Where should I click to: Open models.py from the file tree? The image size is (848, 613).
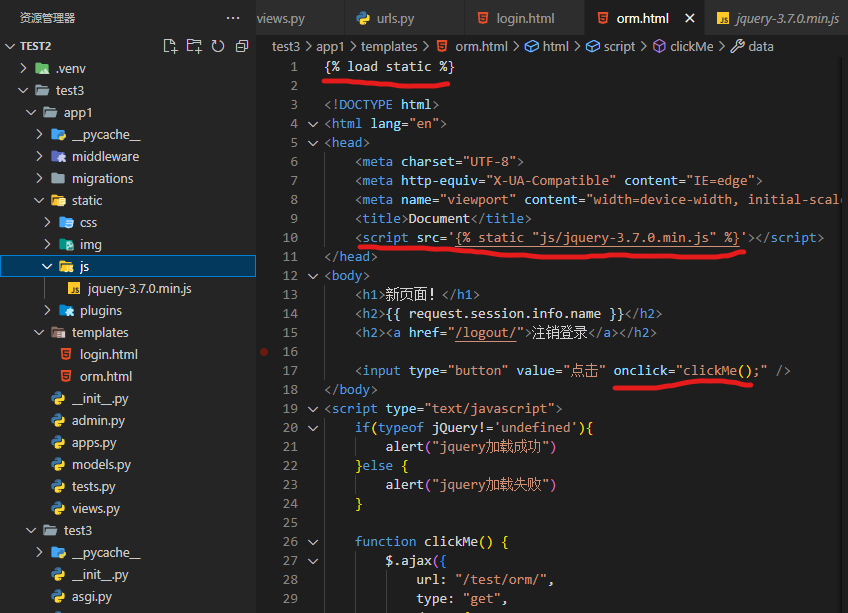[x=101, y=464]
